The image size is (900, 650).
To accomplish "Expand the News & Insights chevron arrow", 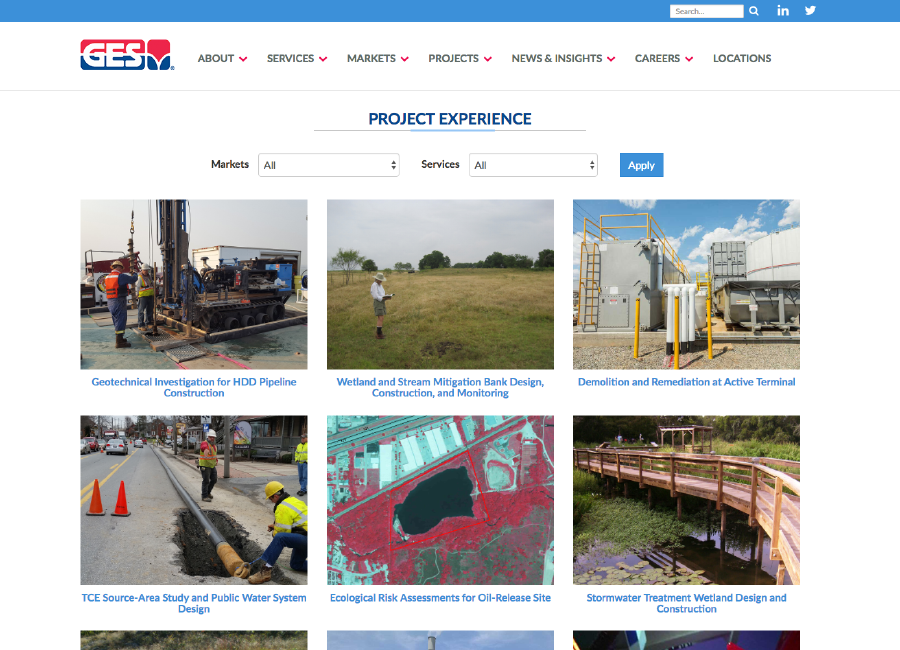I will 611,59.
